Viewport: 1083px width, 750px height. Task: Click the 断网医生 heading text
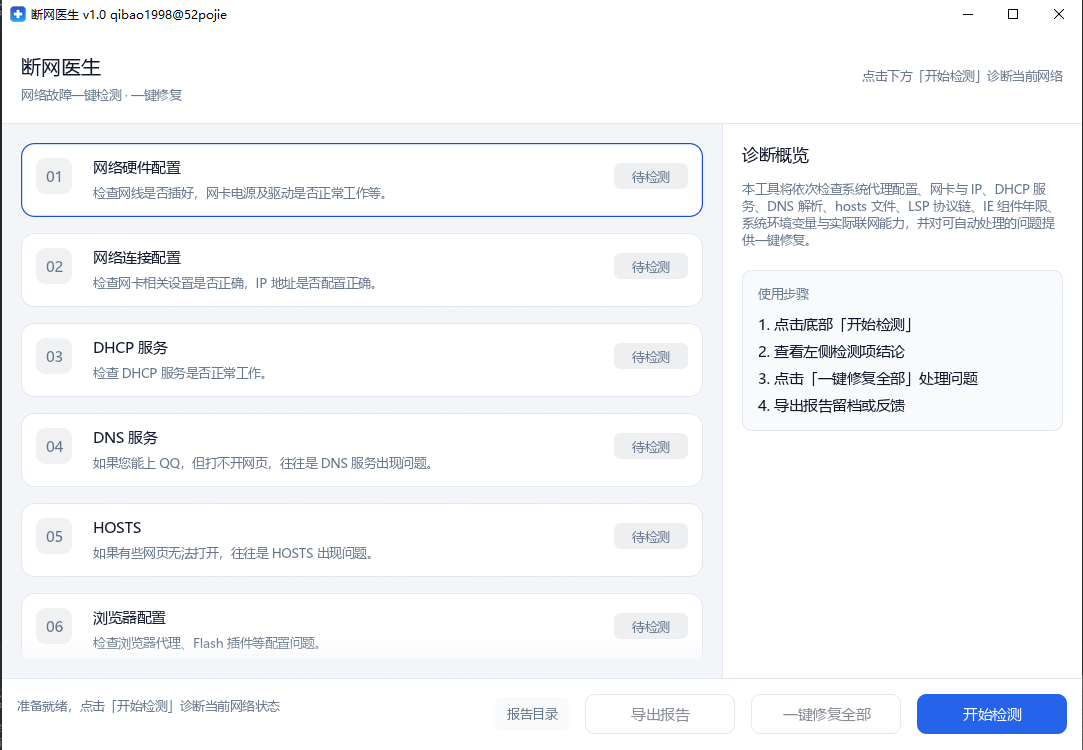pos(61,67)
